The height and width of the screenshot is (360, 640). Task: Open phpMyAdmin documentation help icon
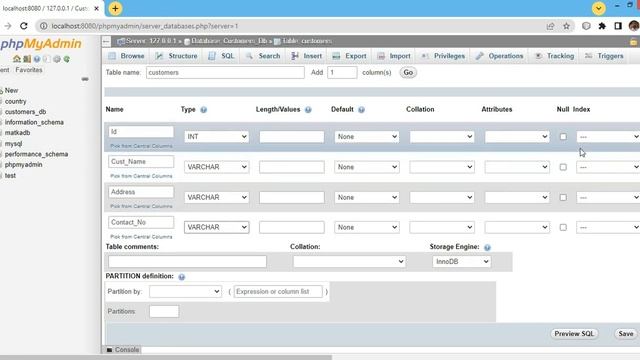[x=37, y=59]
